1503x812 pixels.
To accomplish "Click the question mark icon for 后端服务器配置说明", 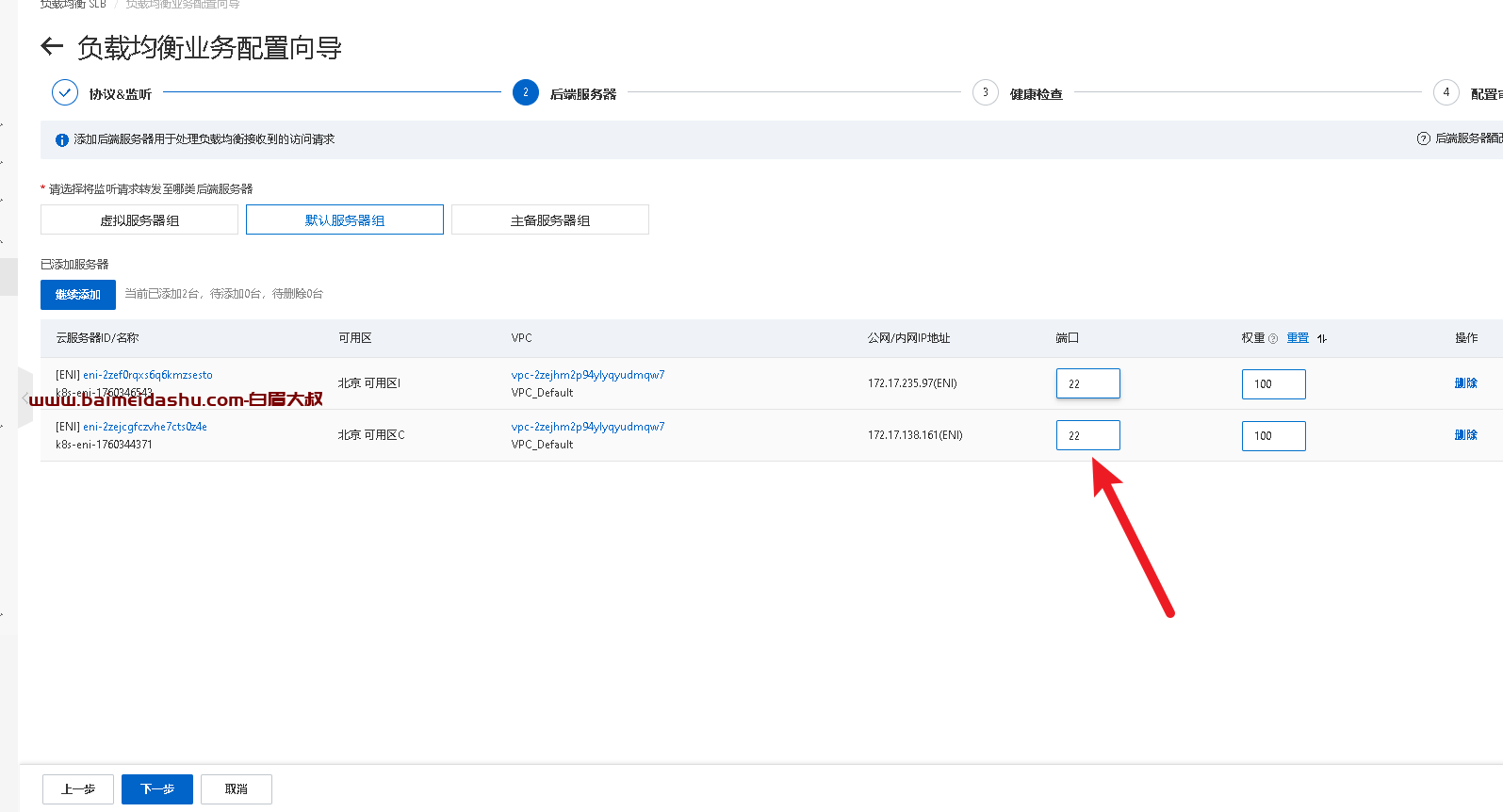I will pos(1423,138).
